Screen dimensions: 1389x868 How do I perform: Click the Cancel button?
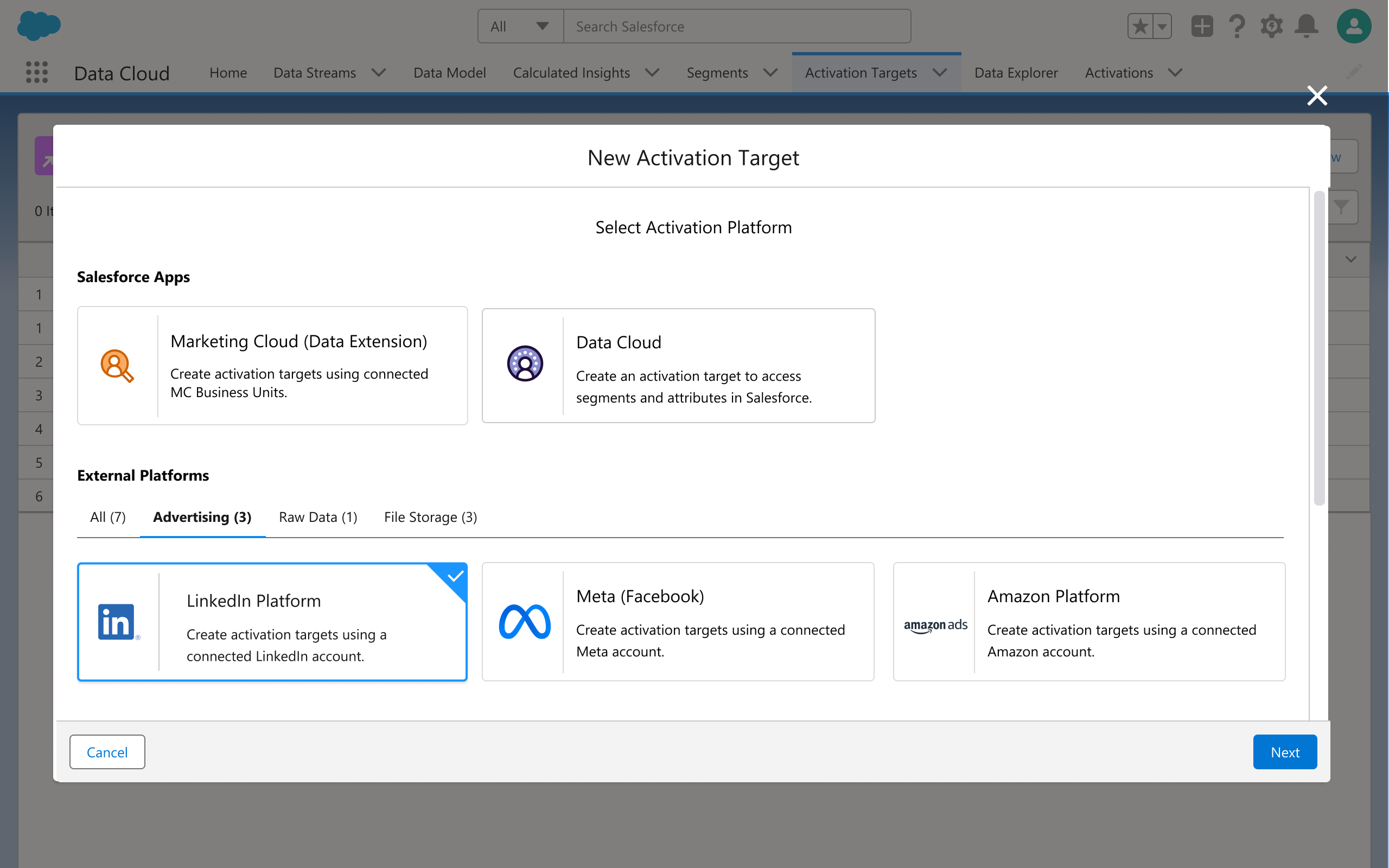click(x=107, y=751)
